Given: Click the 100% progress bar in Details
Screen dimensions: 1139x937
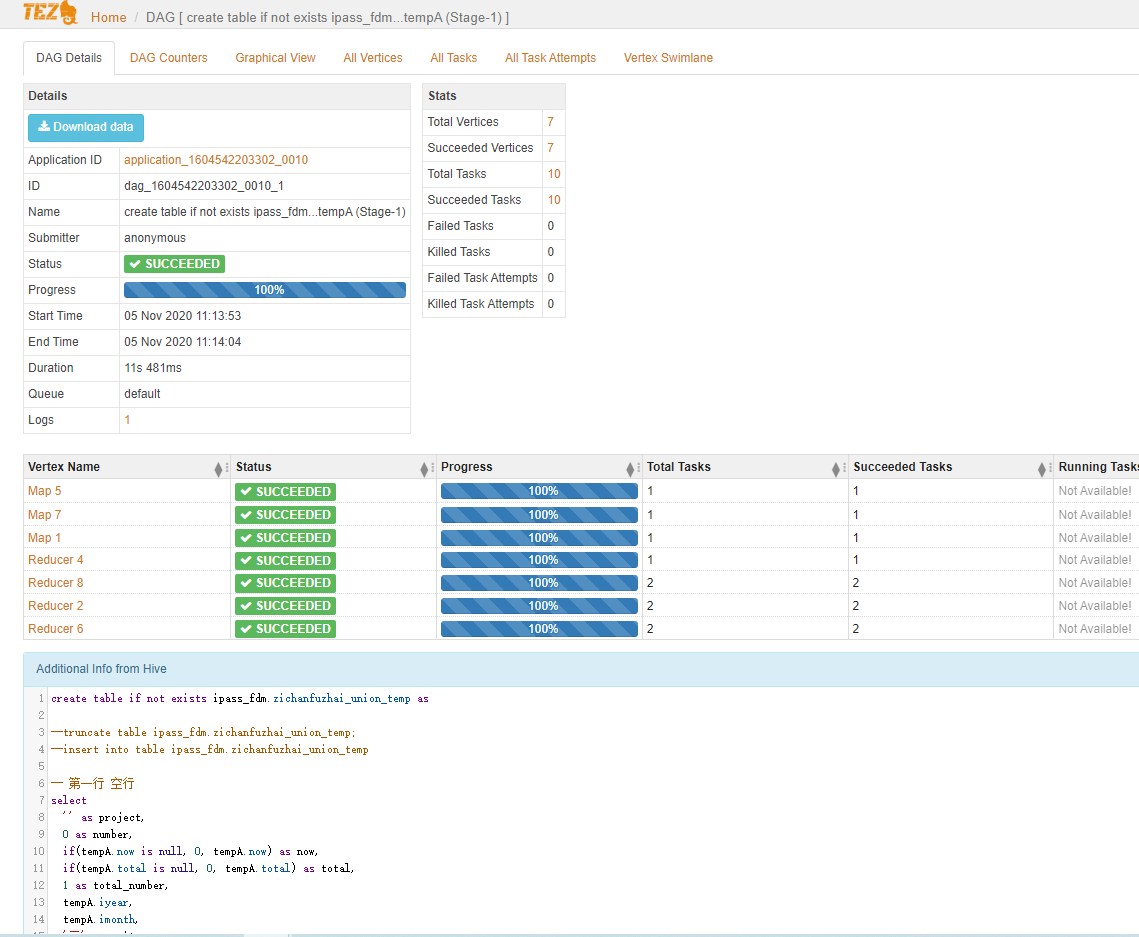Looking at the screenshot, I should click(264, 289).
